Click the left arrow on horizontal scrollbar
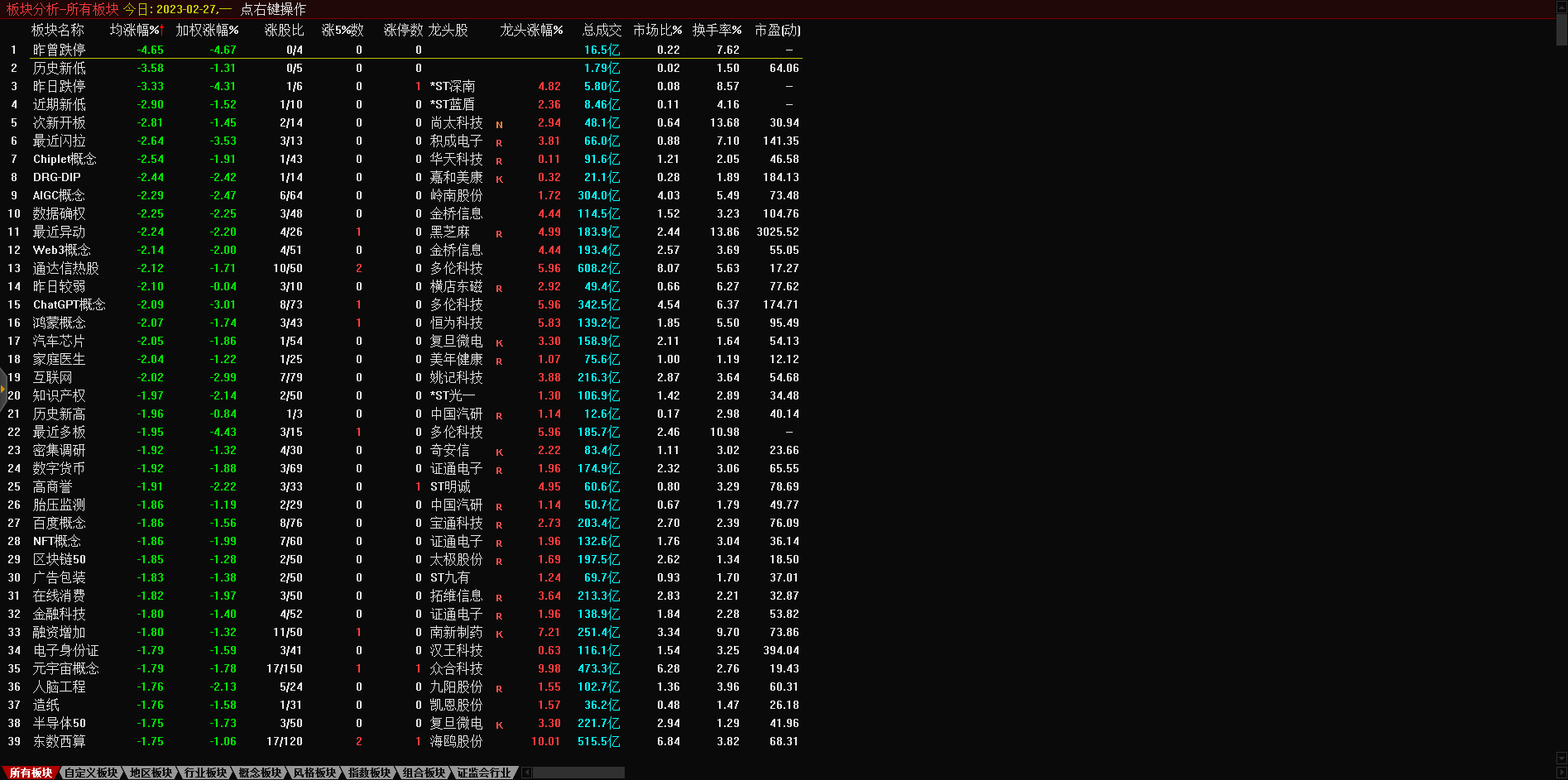Viewport: 1568px width, 780px height. coord(527,773)
